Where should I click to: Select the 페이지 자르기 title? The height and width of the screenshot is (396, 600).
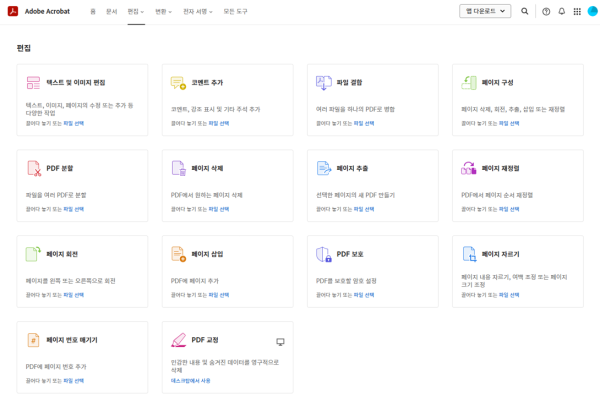(501, 254)
